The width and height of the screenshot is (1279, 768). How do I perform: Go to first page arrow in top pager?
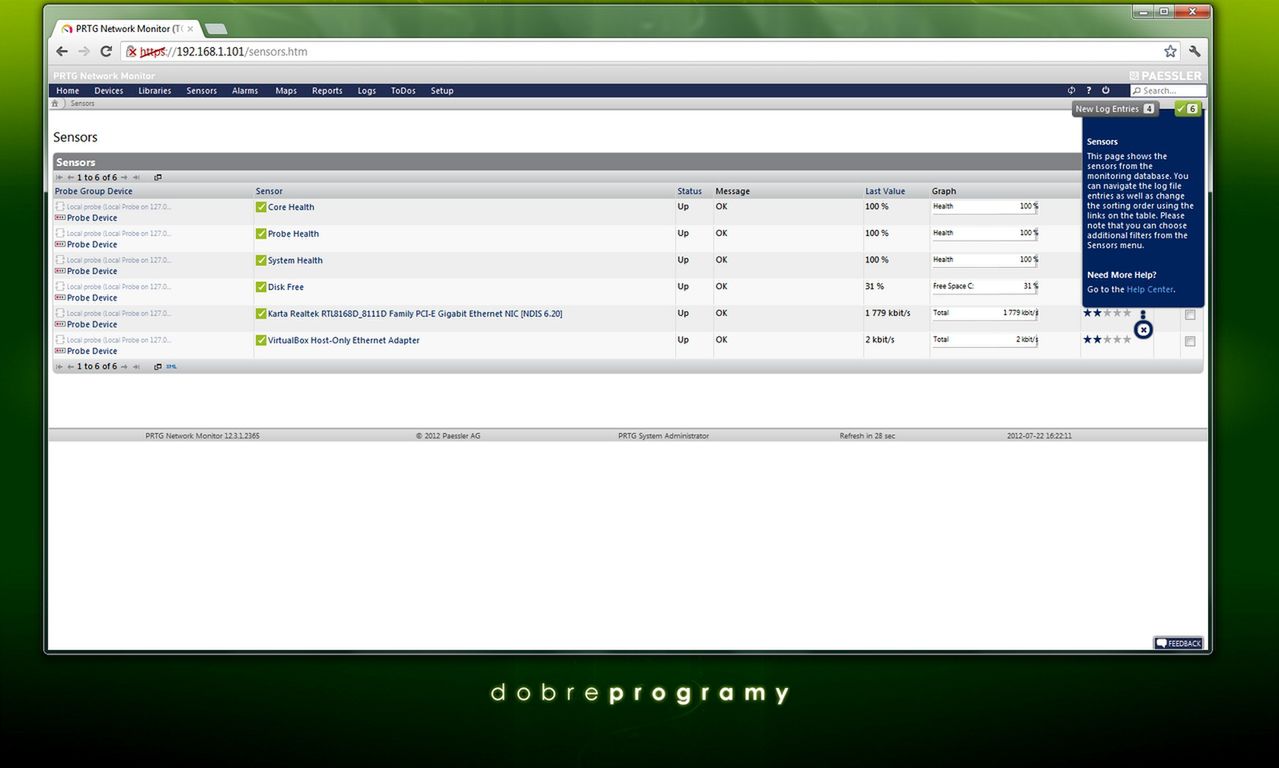tap(59, 177)
